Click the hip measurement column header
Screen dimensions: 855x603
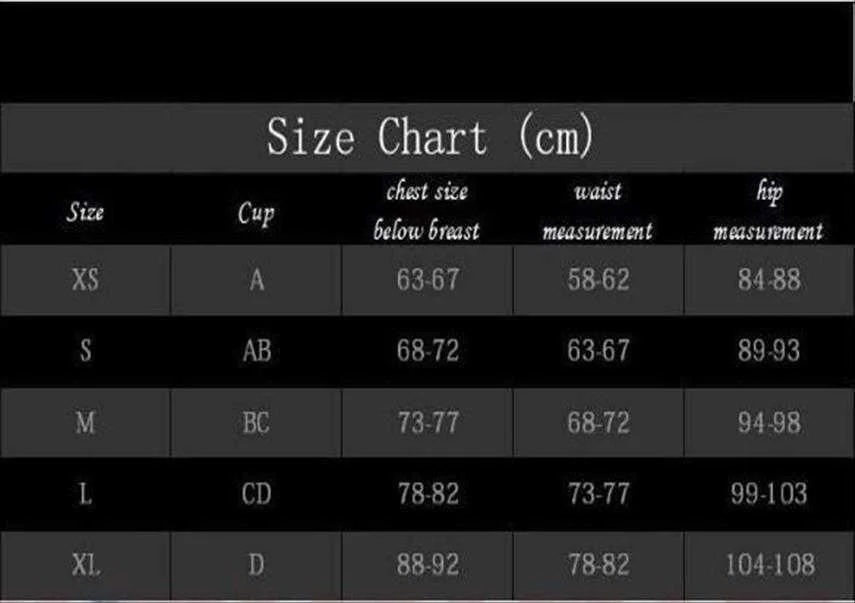pyautogui.click(x=768, y=210)
